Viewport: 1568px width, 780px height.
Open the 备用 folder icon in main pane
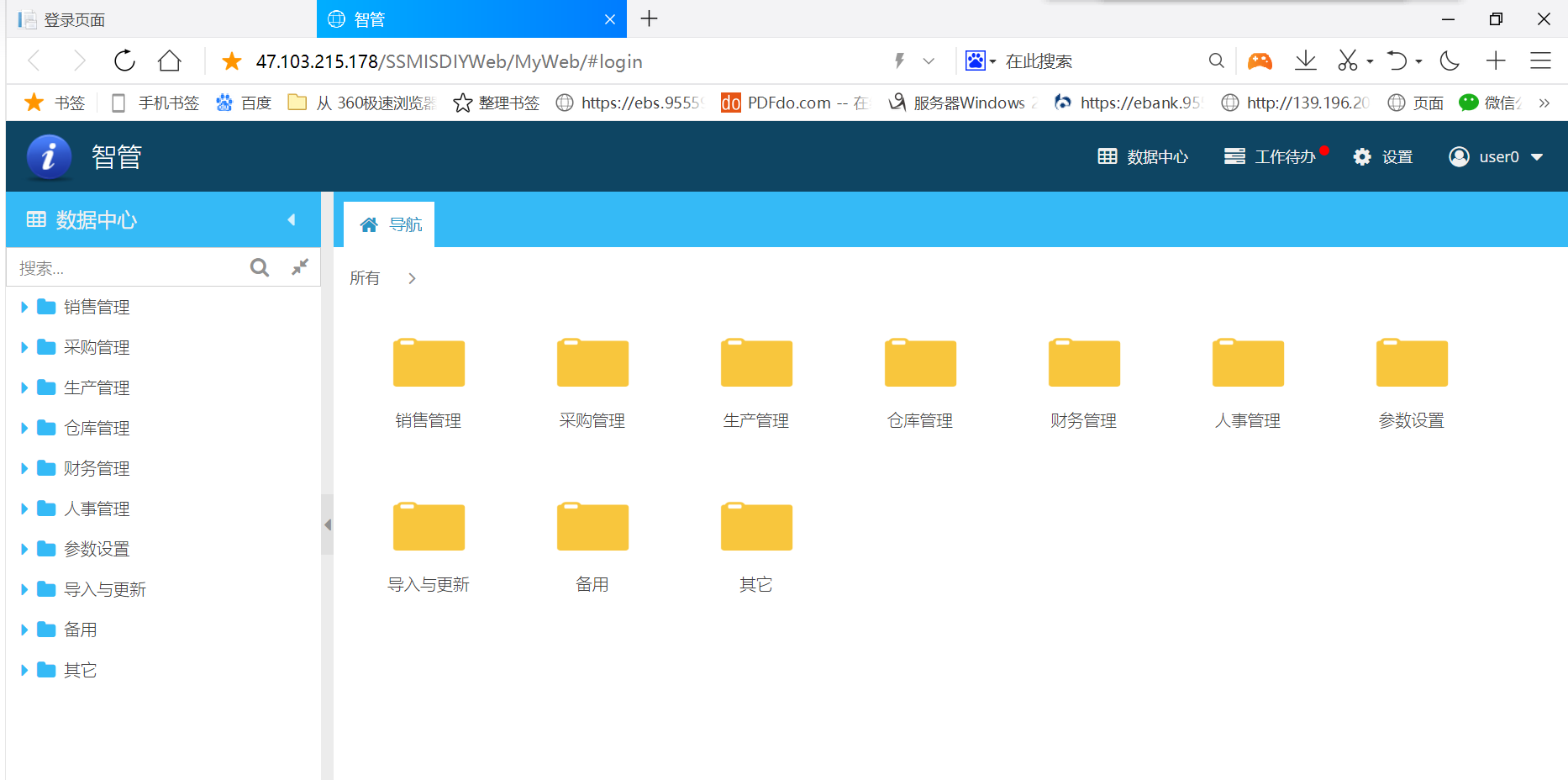pos(592,526)
